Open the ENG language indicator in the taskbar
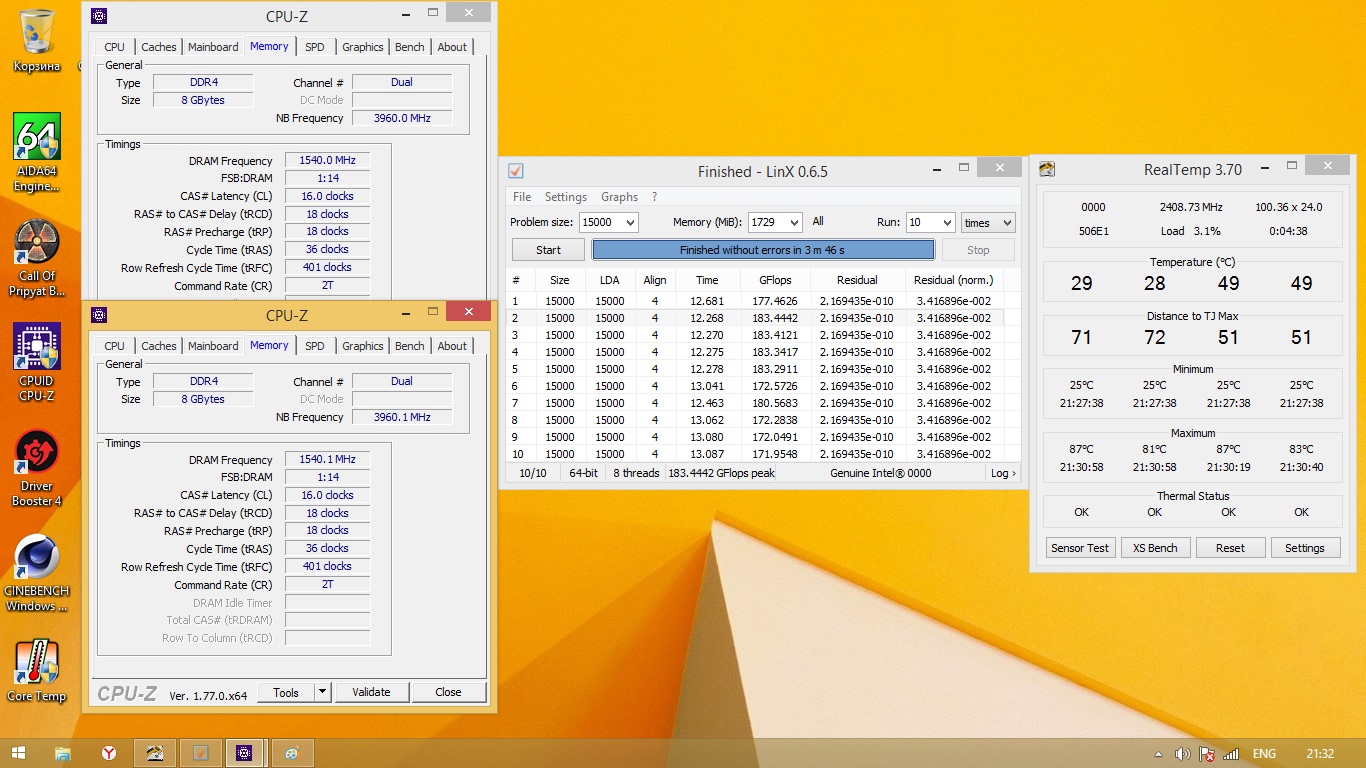This screenshot has width=1366, height=768. [1264, 754]
